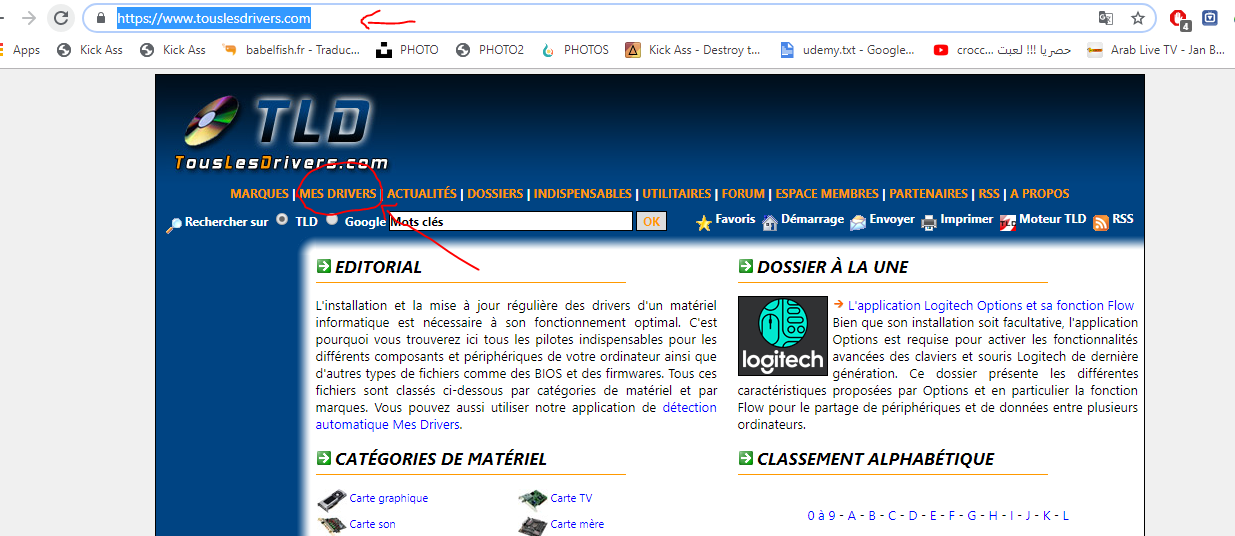Click the browser reload button
This screenshot has height=536, width=1235.
tap(61, 18)
